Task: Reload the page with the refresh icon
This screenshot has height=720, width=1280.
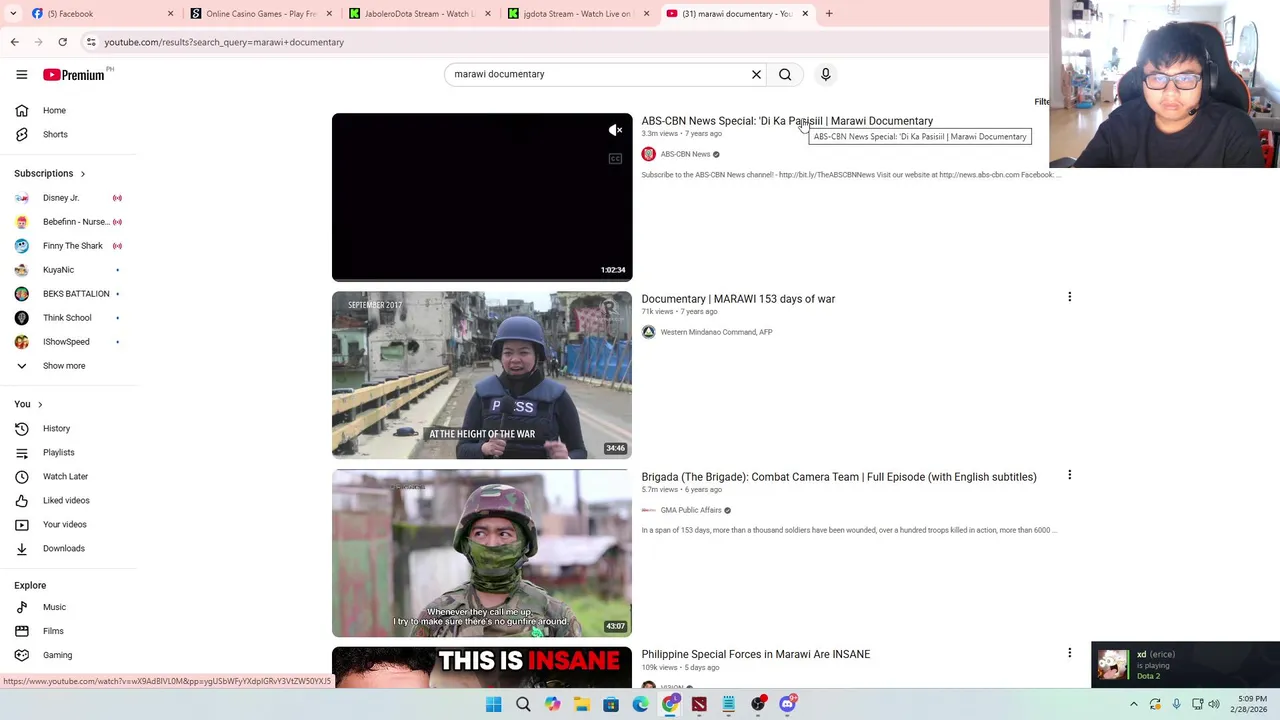Action: [62, 42]
